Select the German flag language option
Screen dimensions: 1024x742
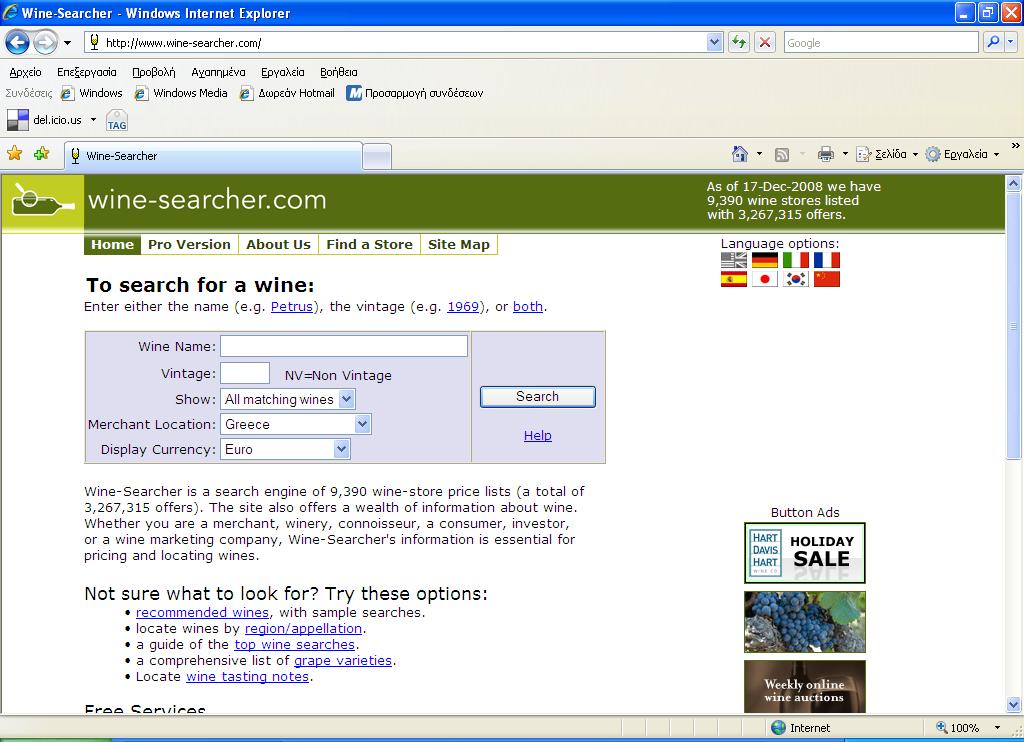(x=765, y=261)
